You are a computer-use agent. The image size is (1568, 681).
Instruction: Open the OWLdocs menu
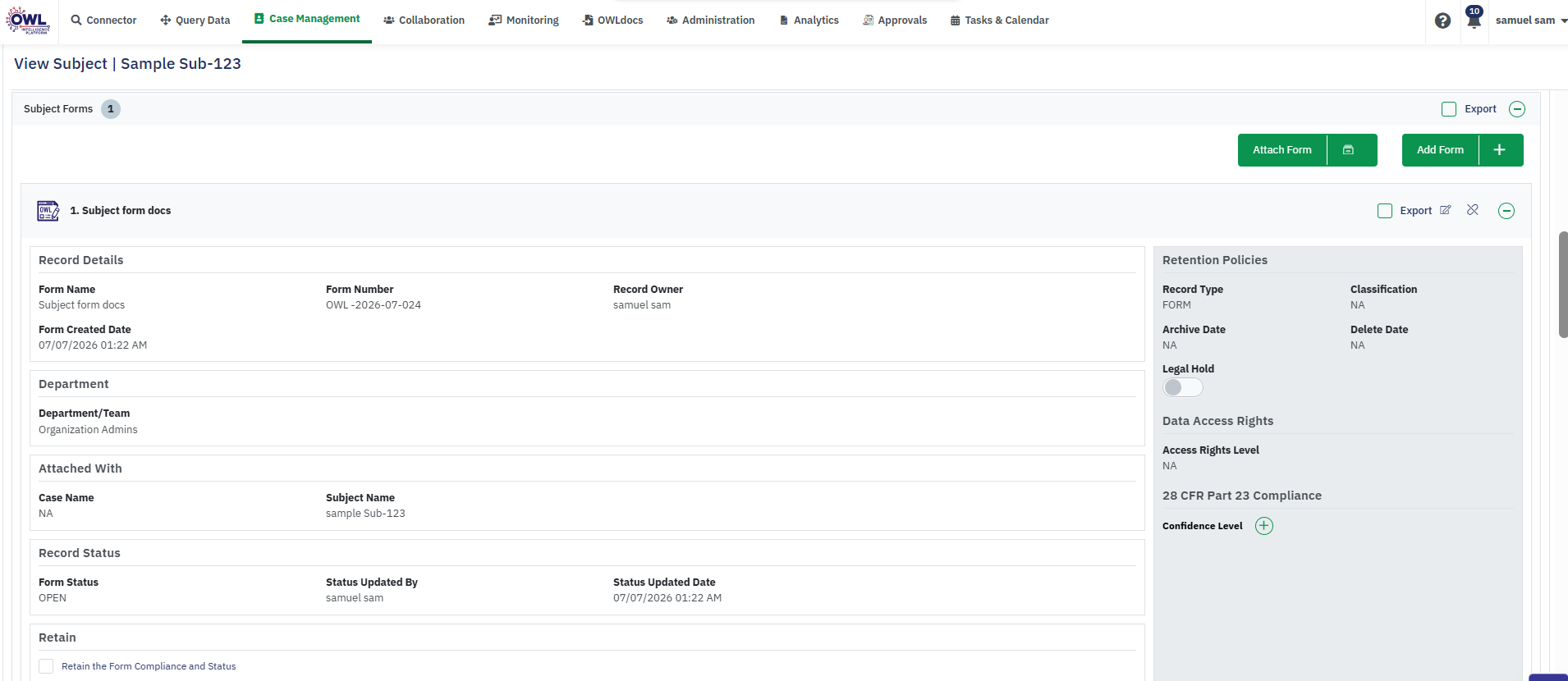click(x=612, y=21)
